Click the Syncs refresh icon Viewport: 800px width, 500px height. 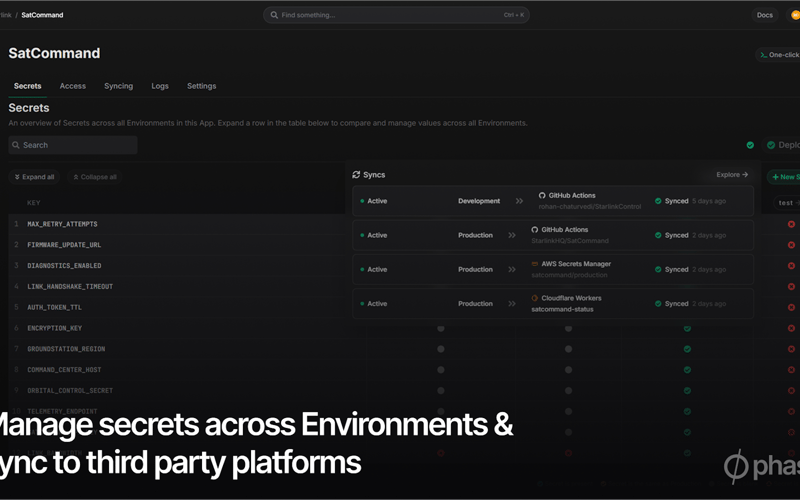click(x=356, y=174)
